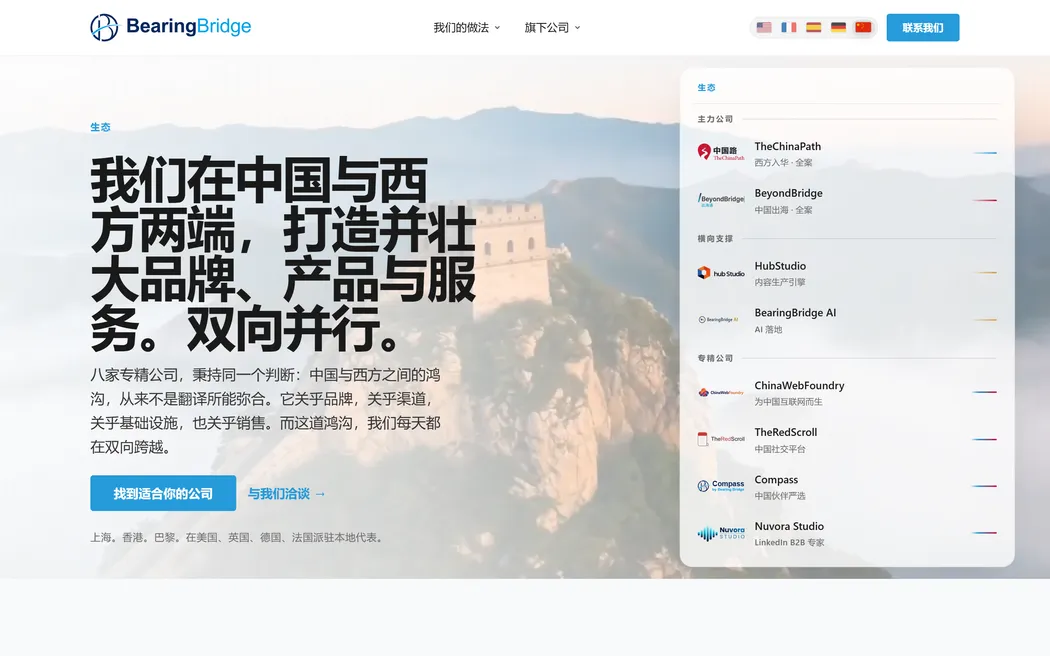This screenshot has width=1050, height=656.
Task: Follow the 与我们洽谈 link
Action: (x=287, y=494)
